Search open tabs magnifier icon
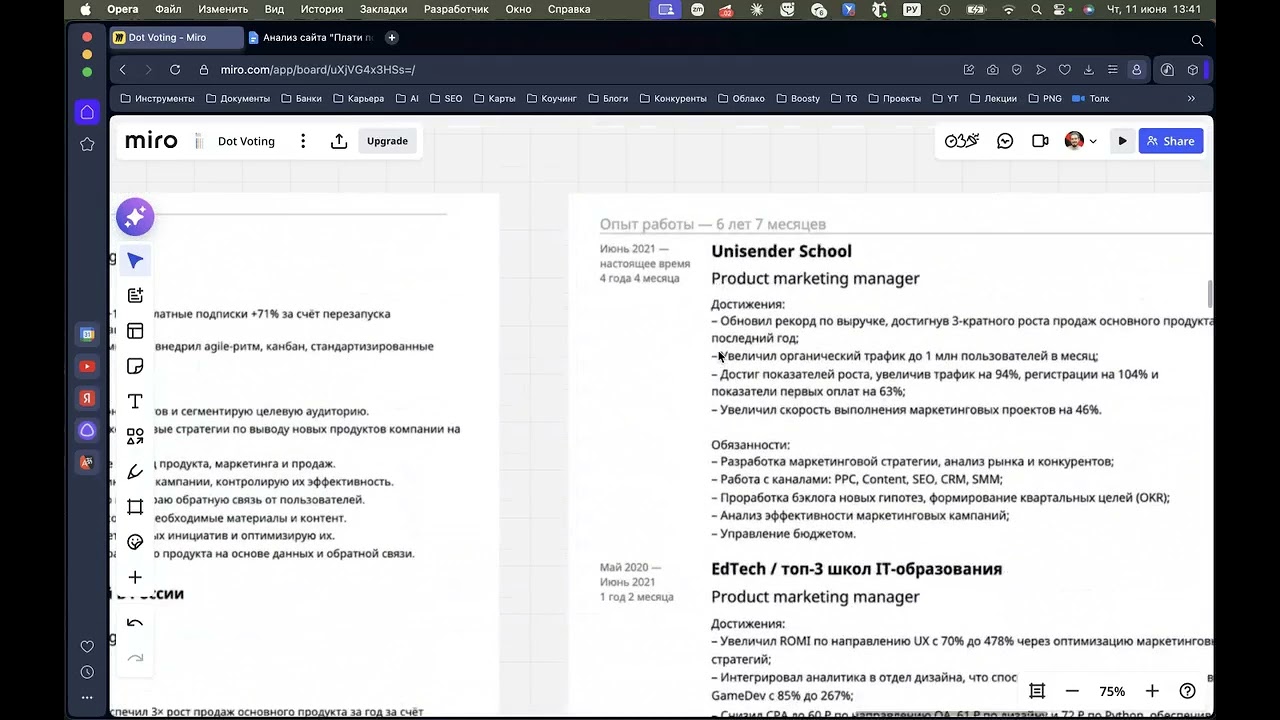1280x720 pixels. click(x=1197, y=40)
